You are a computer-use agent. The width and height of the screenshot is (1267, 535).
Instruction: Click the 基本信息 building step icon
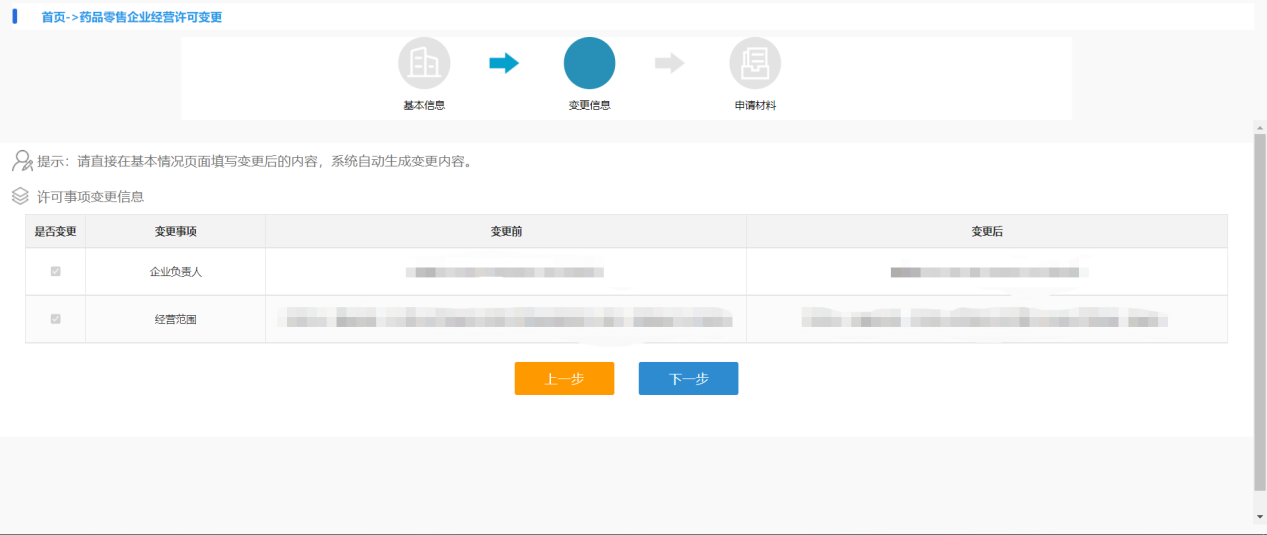(424, 64)
